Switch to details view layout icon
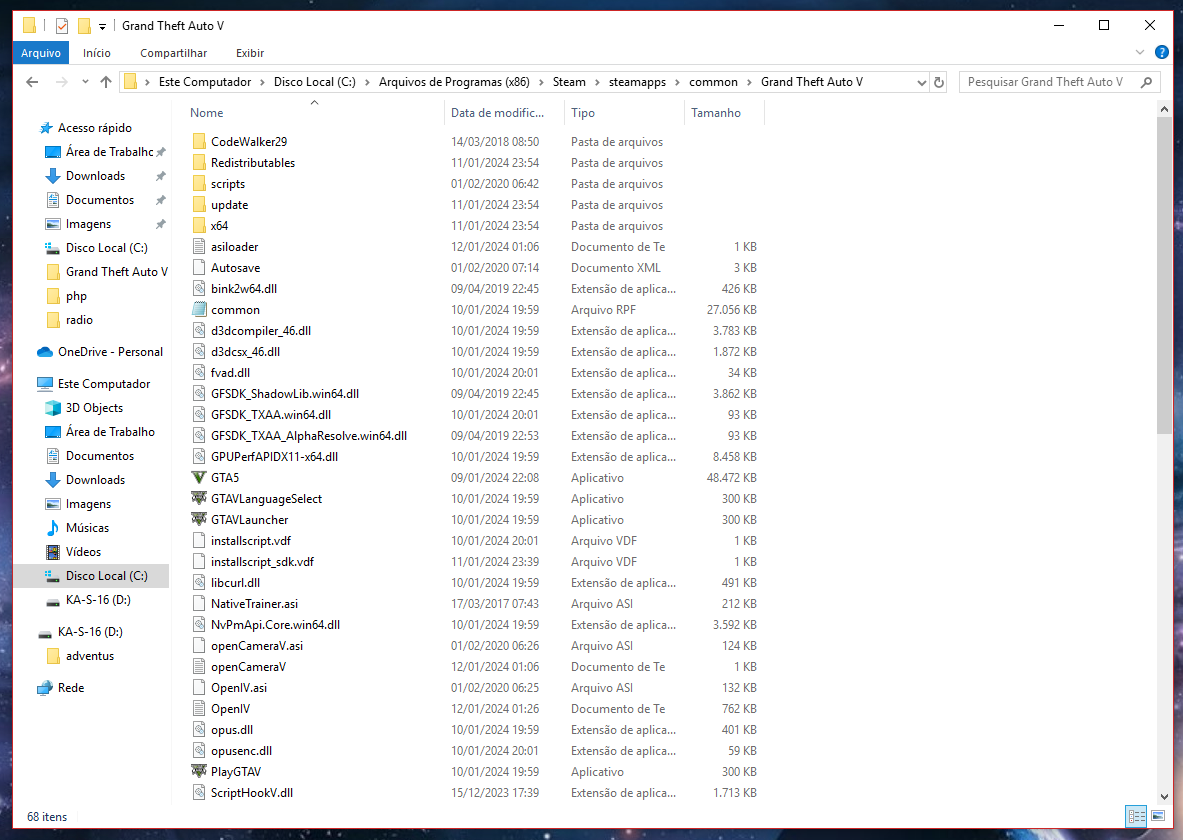1183x840 pixels. tap(1136, 816)
